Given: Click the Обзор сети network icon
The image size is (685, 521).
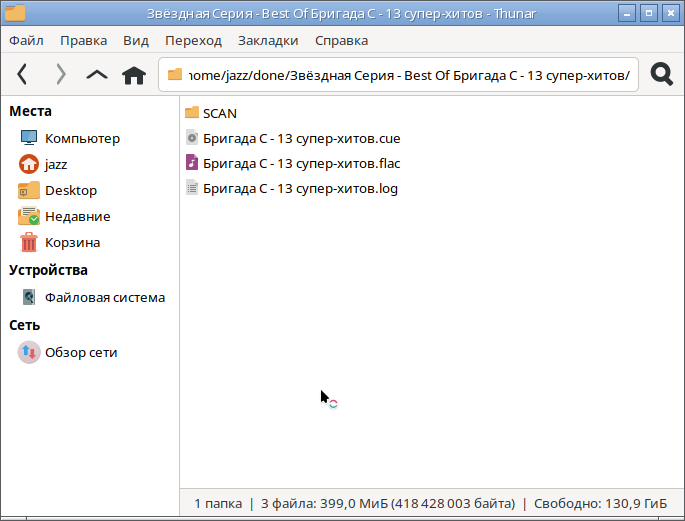Looking at the screenshot, I should pyautogui.click(x=29, y=352).
